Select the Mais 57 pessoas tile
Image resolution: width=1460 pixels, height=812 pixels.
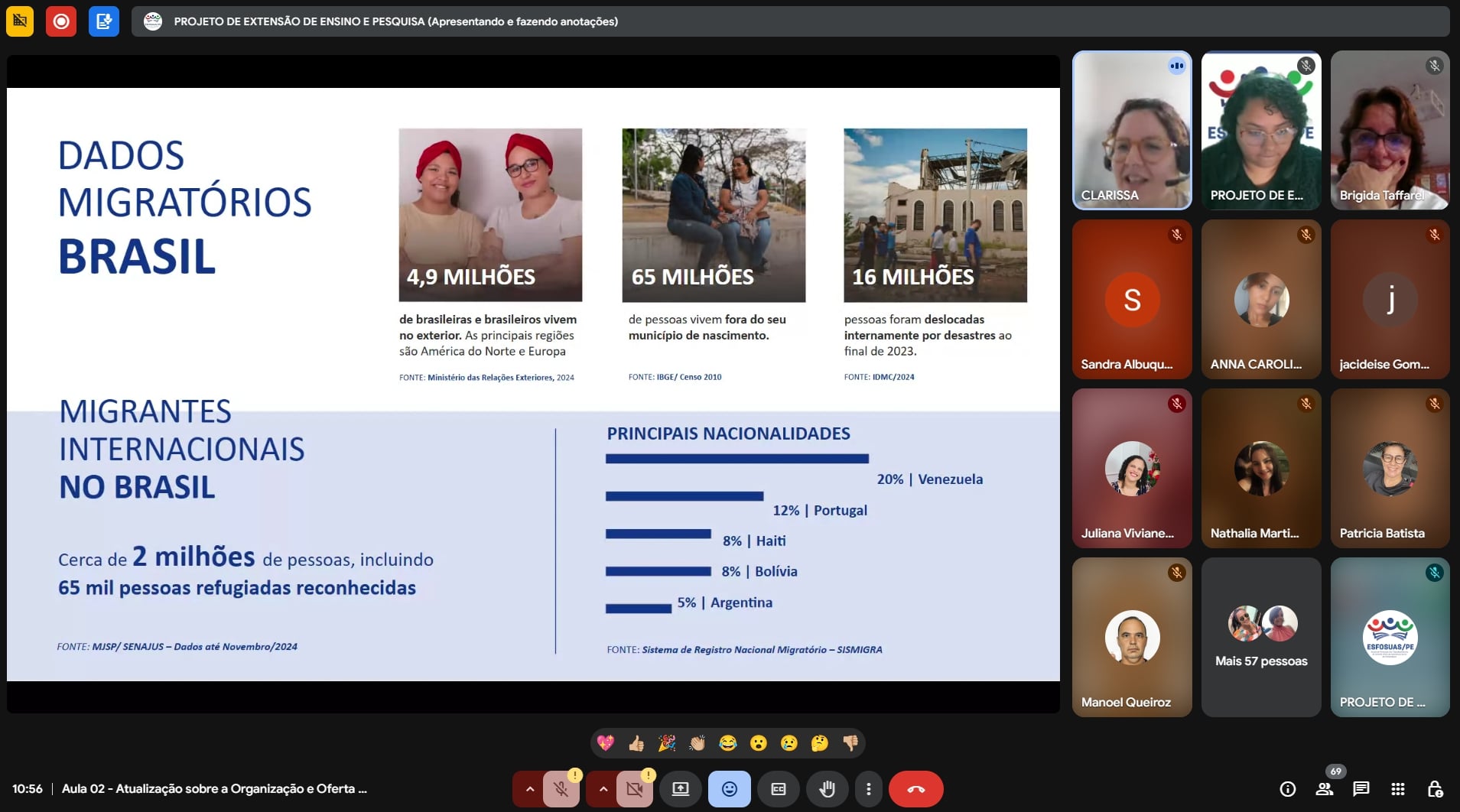pos(1261,637)
